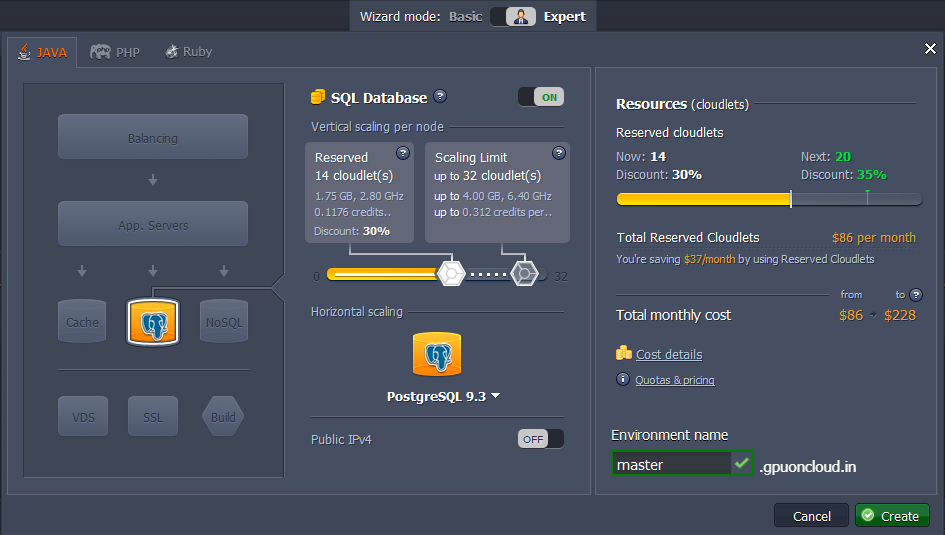Open the Cost details link
This screenshot has width=945, height=535.
[x=668, y=354]
